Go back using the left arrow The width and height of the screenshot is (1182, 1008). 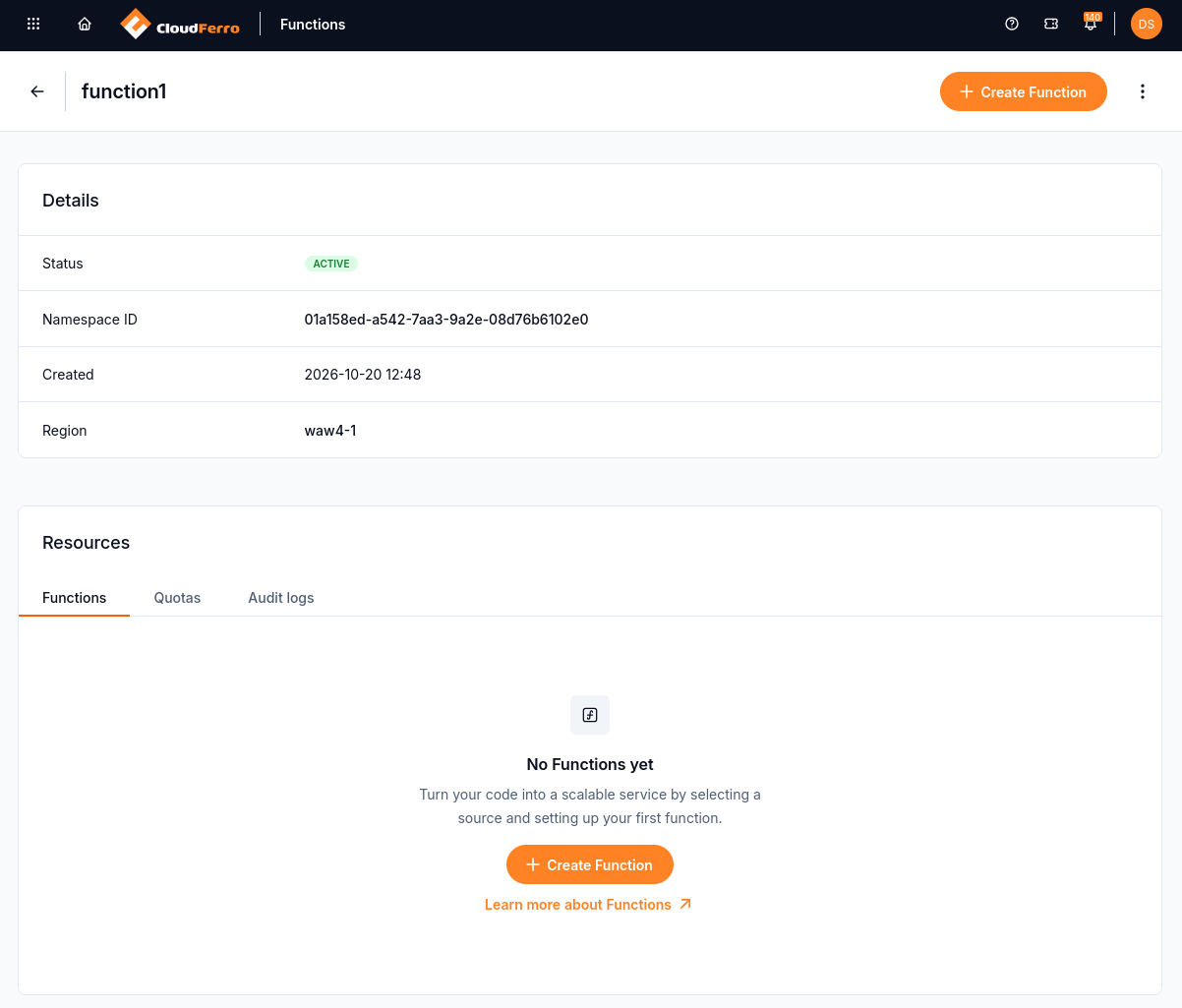coord(37,91)
